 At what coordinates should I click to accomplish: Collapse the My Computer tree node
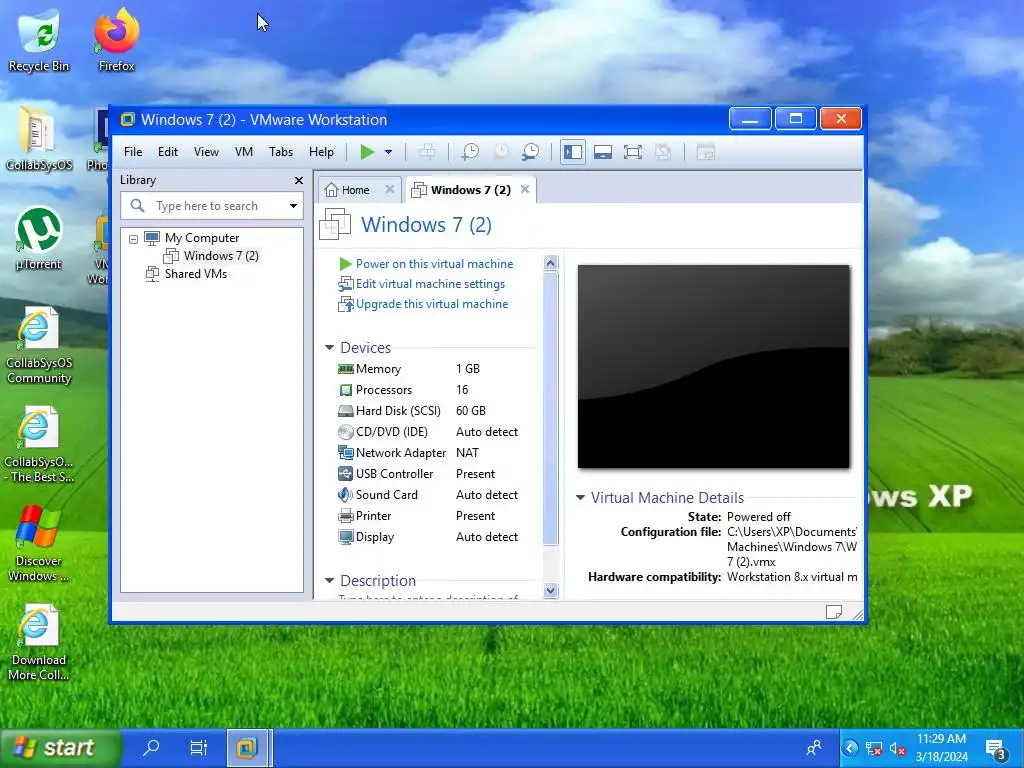pos(133,239)
